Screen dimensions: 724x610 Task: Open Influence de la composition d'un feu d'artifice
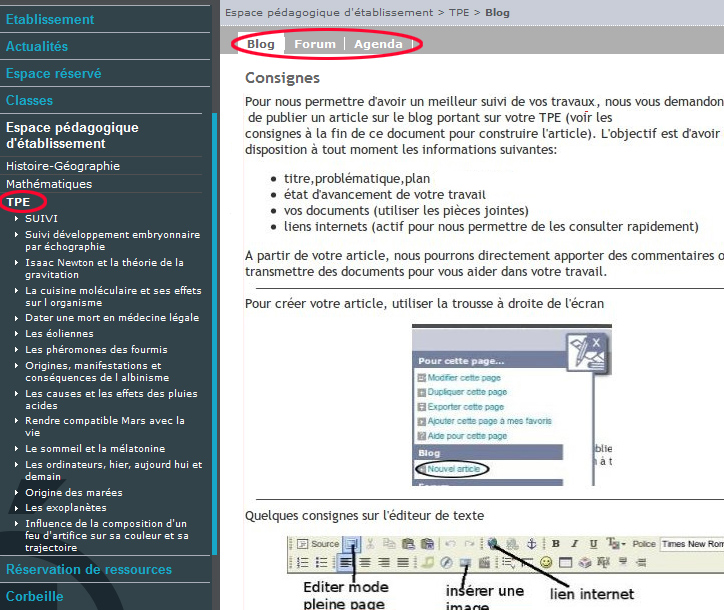[x=107, y=536]
